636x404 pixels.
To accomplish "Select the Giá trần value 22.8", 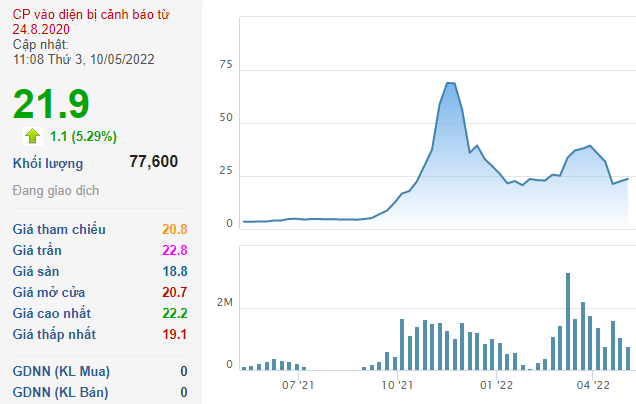I will pos(175,250).
